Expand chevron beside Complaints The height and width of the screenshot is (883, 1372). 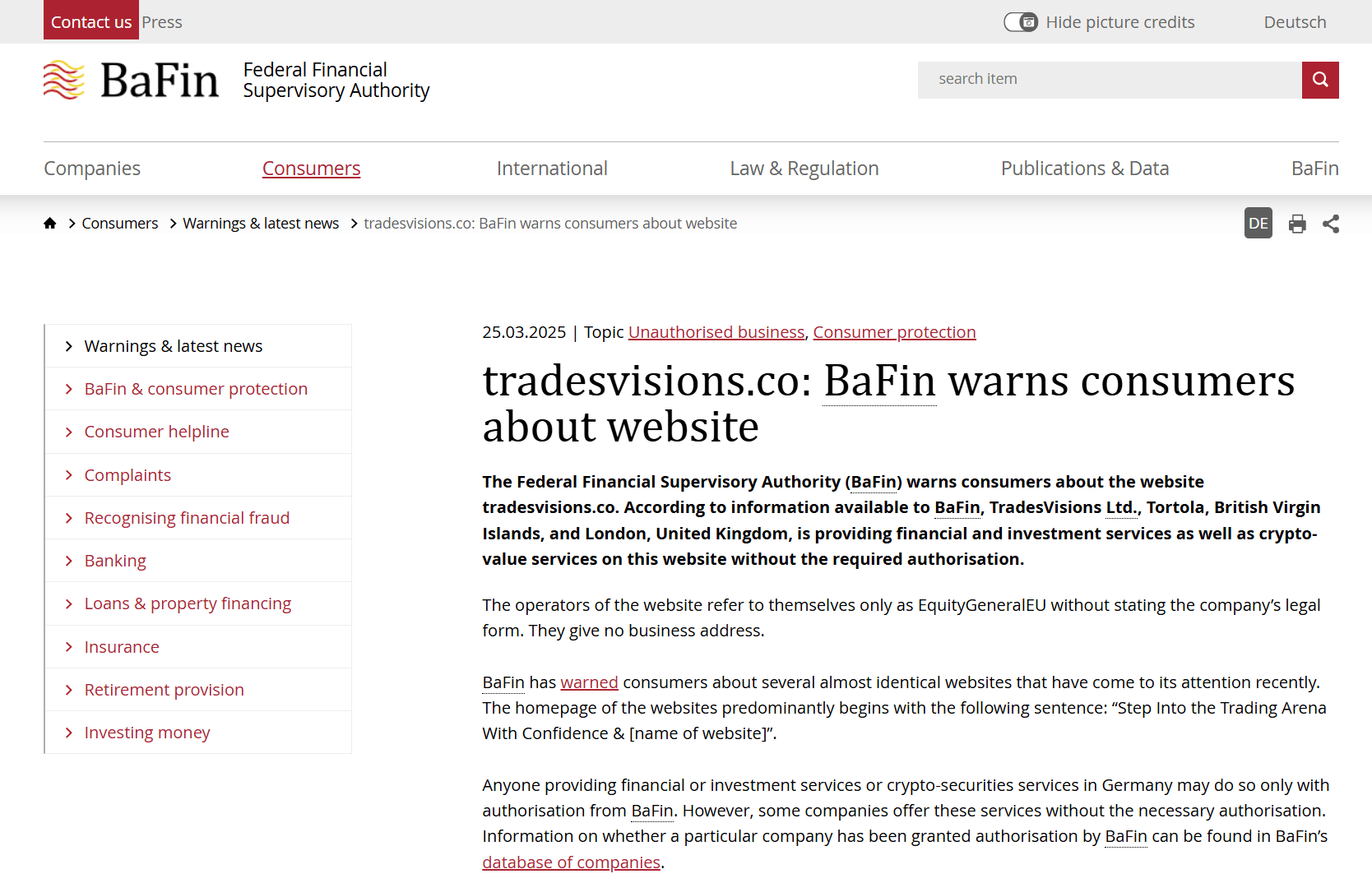pyautogui.click(x=69, y=475)
